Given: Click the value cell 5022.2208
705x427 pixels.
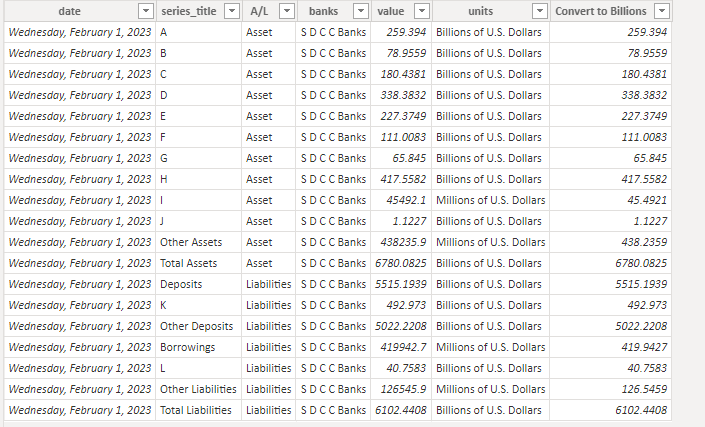Looking at the screenshot, I should point(401,326).
